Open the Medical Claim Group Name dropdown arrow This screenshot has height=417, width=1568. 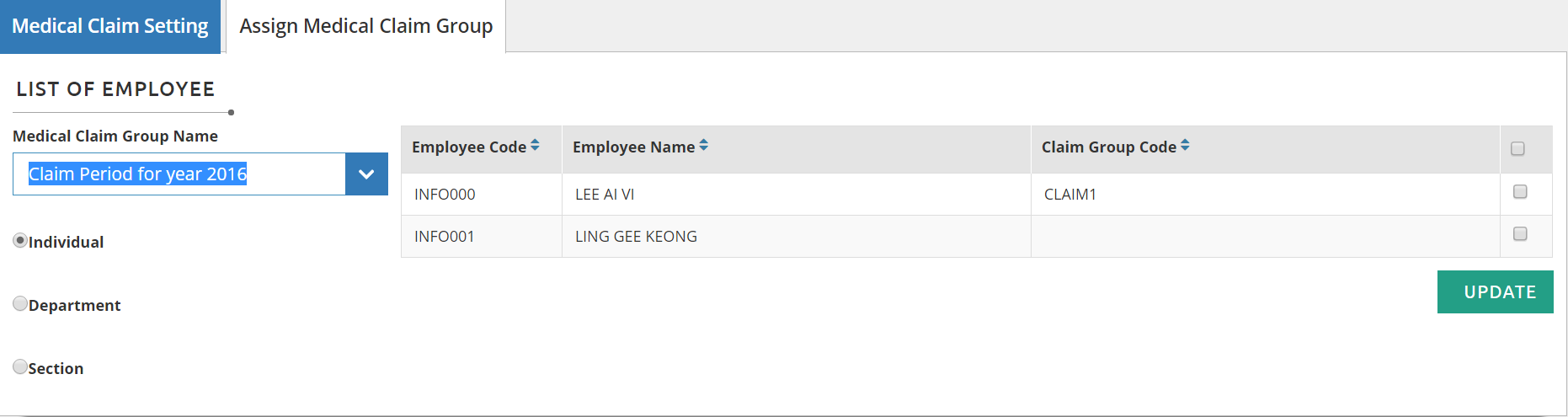[366, 174]
